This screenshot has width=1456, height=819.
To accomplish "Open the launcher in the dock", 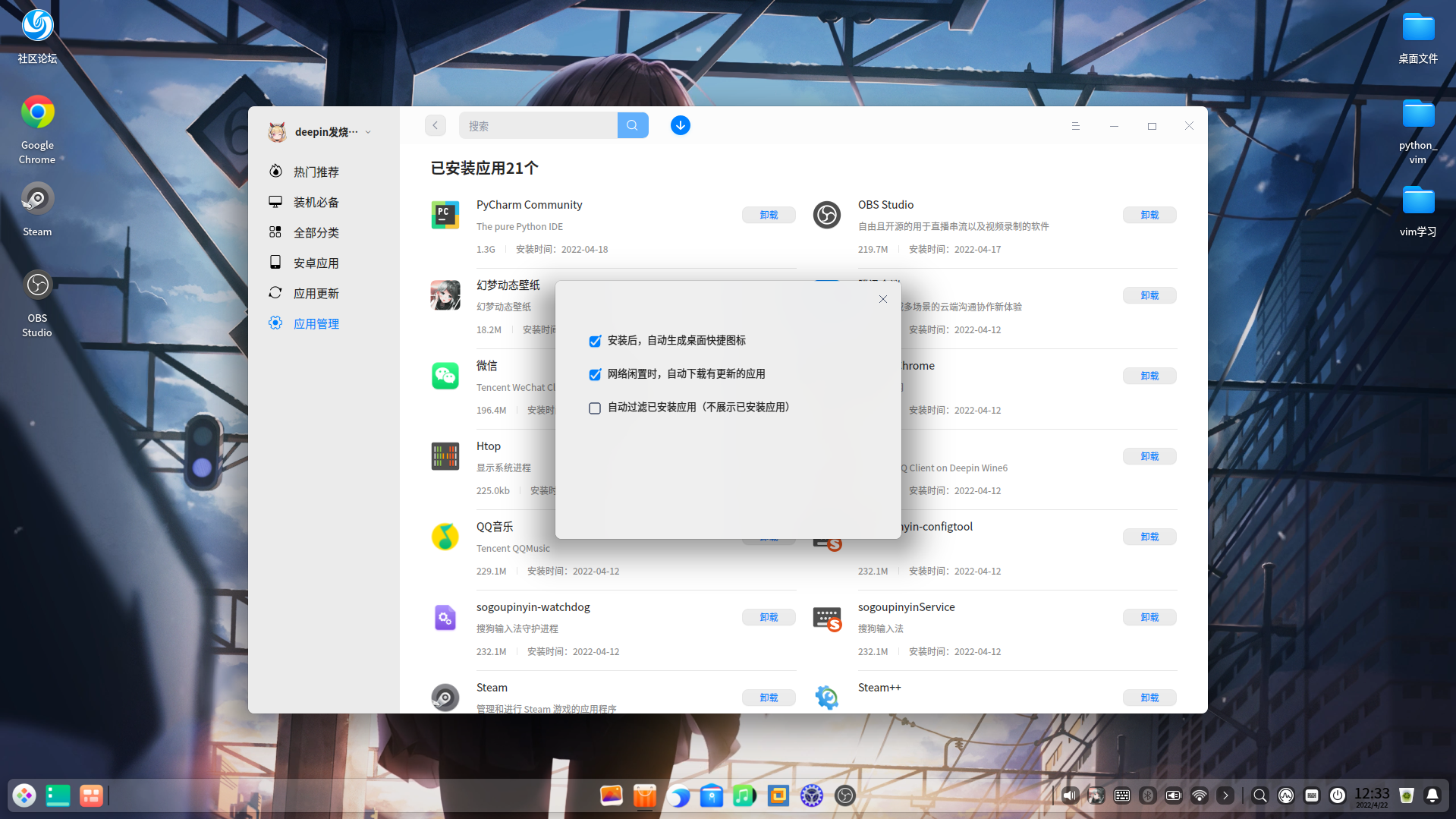I will [x=24, y=795].
